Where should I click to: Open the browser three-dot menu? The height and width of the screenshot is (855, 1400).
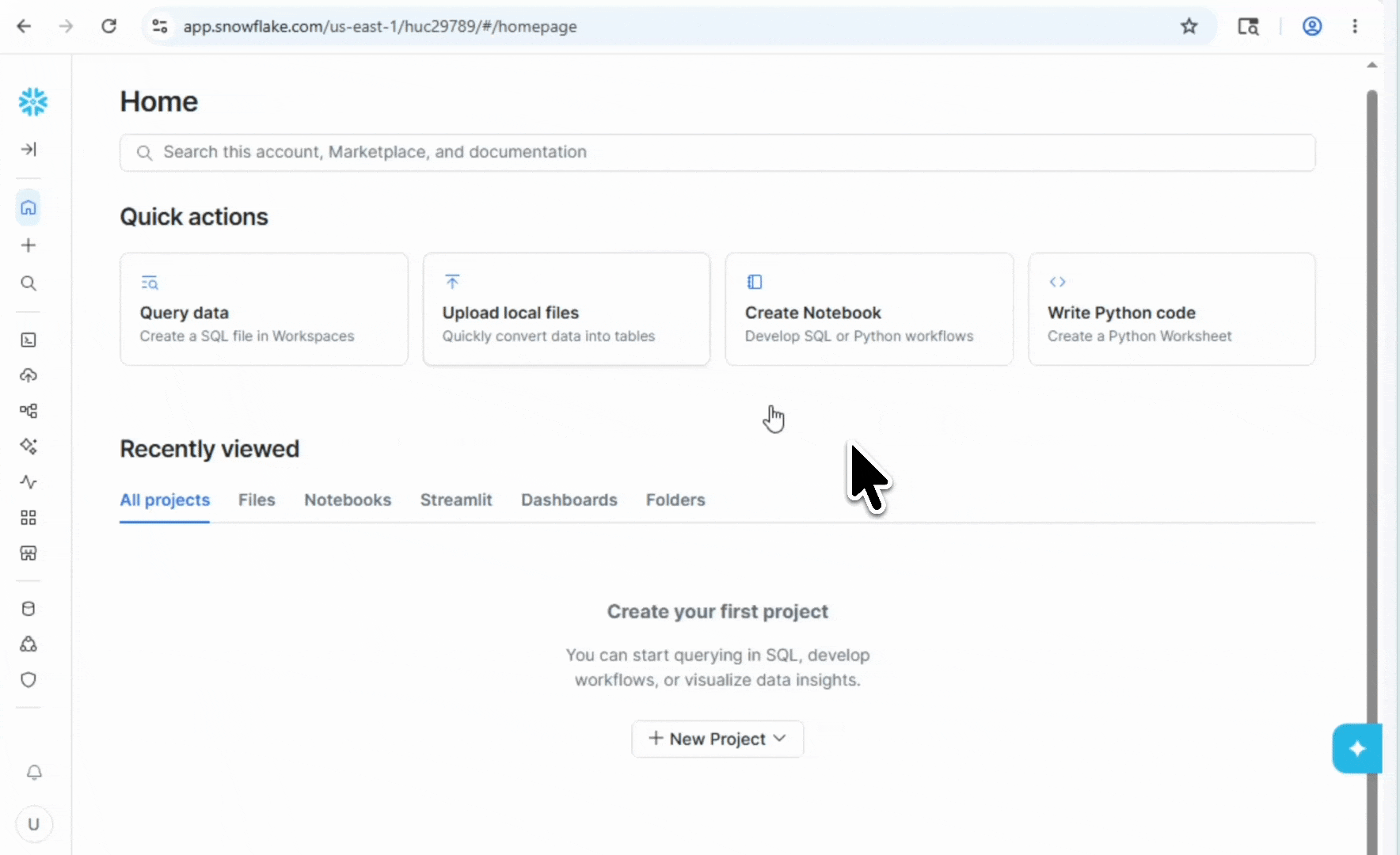click(x=1355, y=26)
